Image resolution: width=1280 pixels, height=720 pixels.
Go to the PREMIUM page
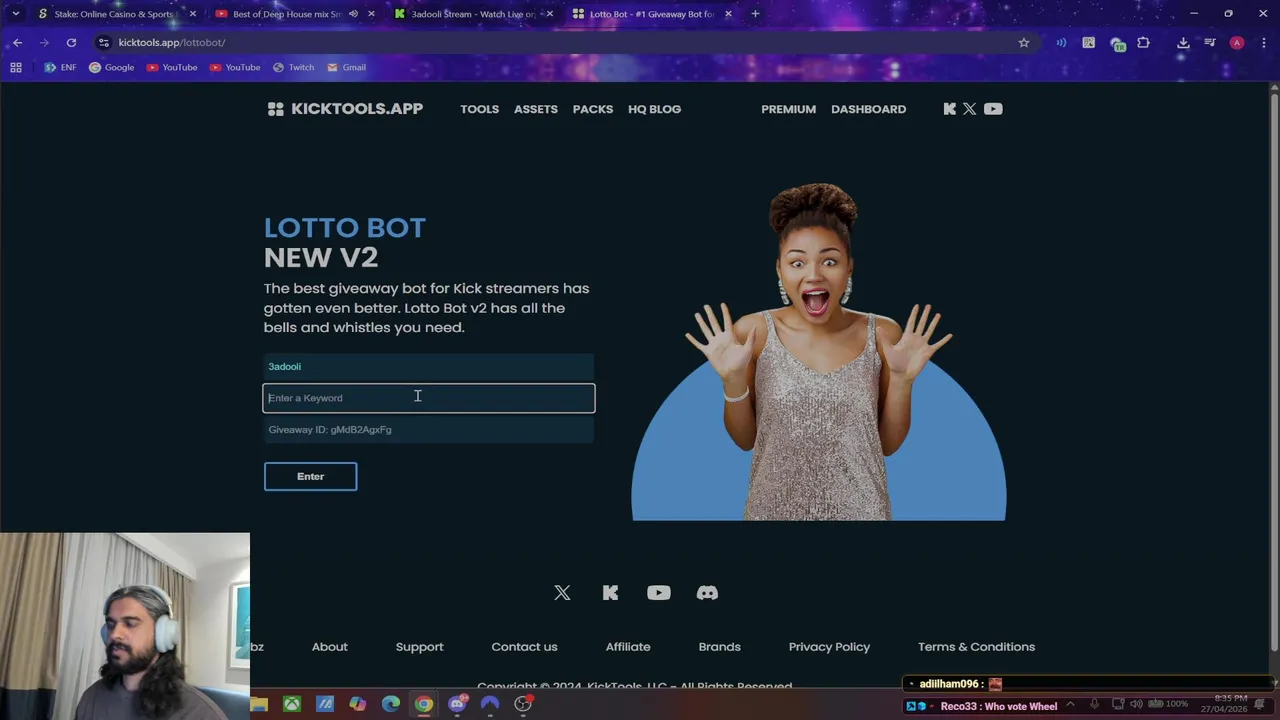788,109
